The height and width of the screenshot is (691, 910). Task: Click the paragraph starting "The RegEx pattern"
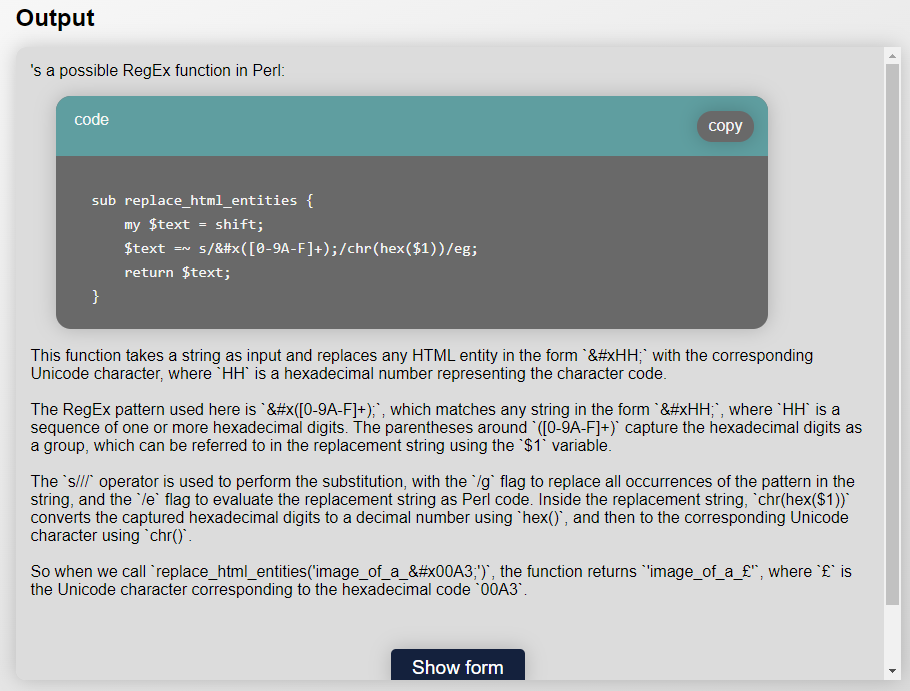(446, 428)
